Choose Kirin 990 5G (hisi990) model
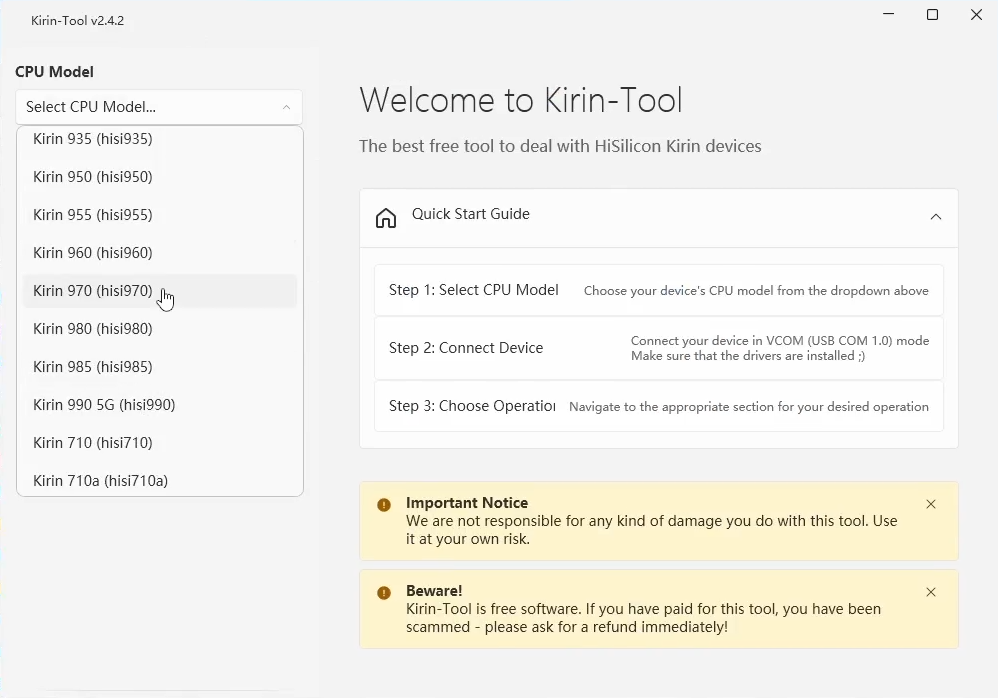Screen dimensions: 998x698 pyautogui.click(x=160, y=405)
